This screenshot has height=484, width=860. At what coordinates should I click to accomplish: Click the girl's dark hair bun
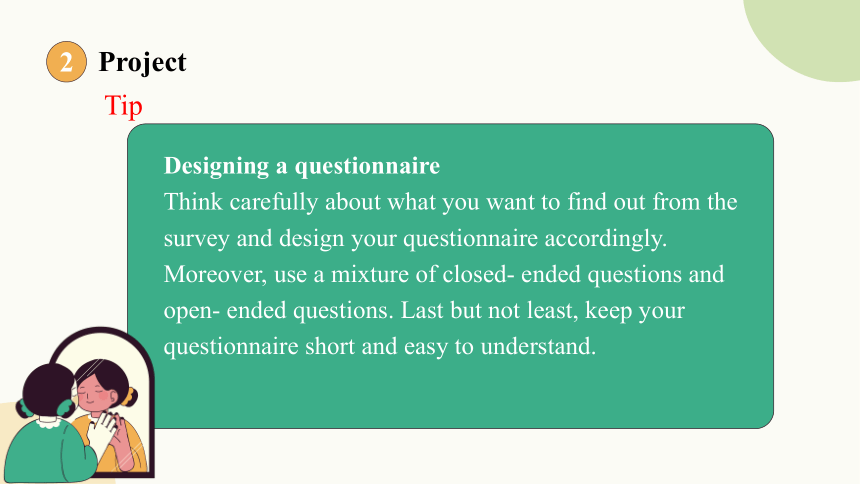[x=48, y=389]
